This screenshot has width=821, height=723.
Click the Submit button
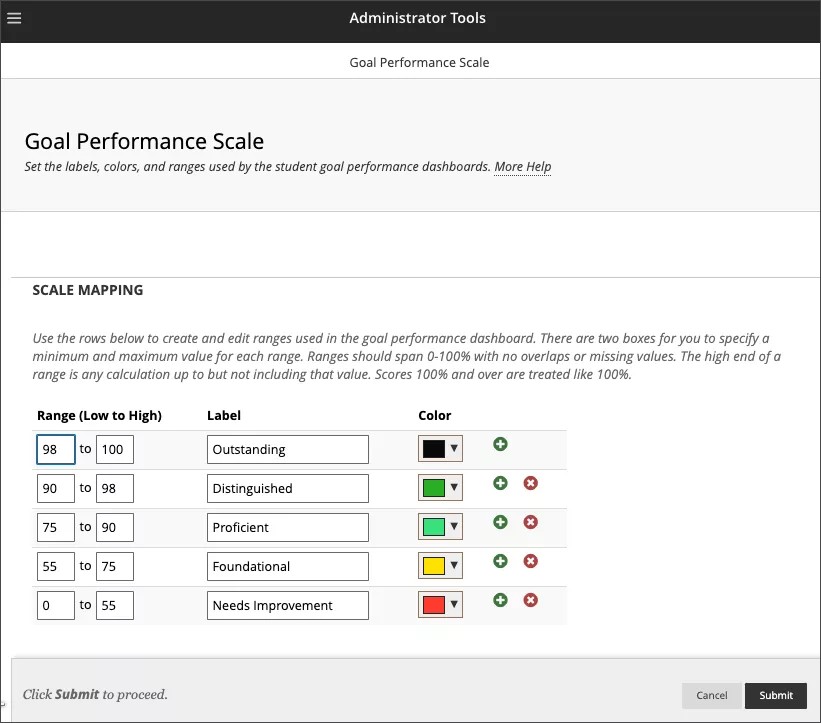tap(776, 695)
